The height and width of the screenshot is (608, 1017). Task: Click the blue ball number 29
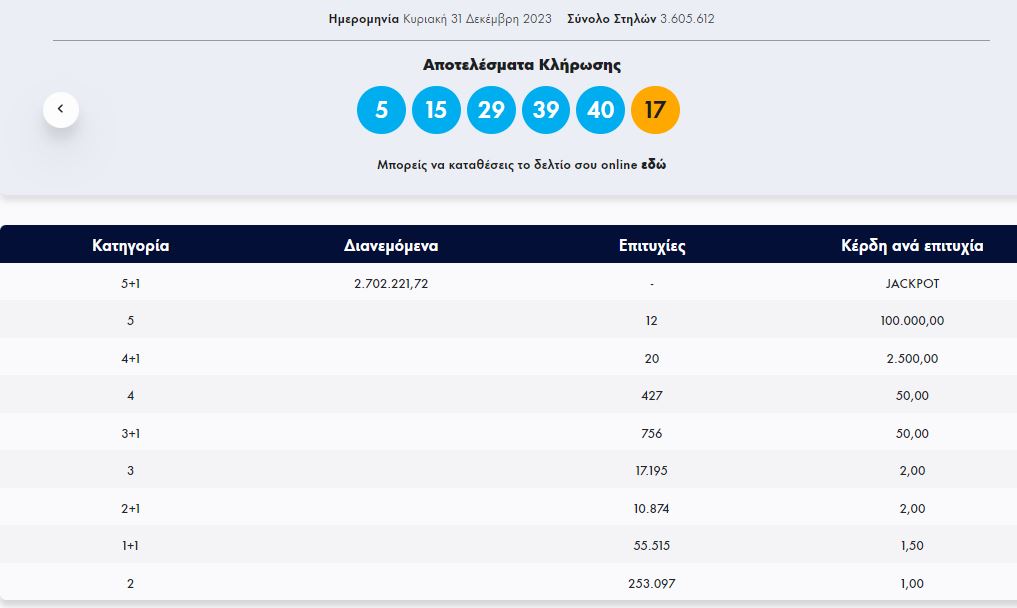tap(491, 110)
